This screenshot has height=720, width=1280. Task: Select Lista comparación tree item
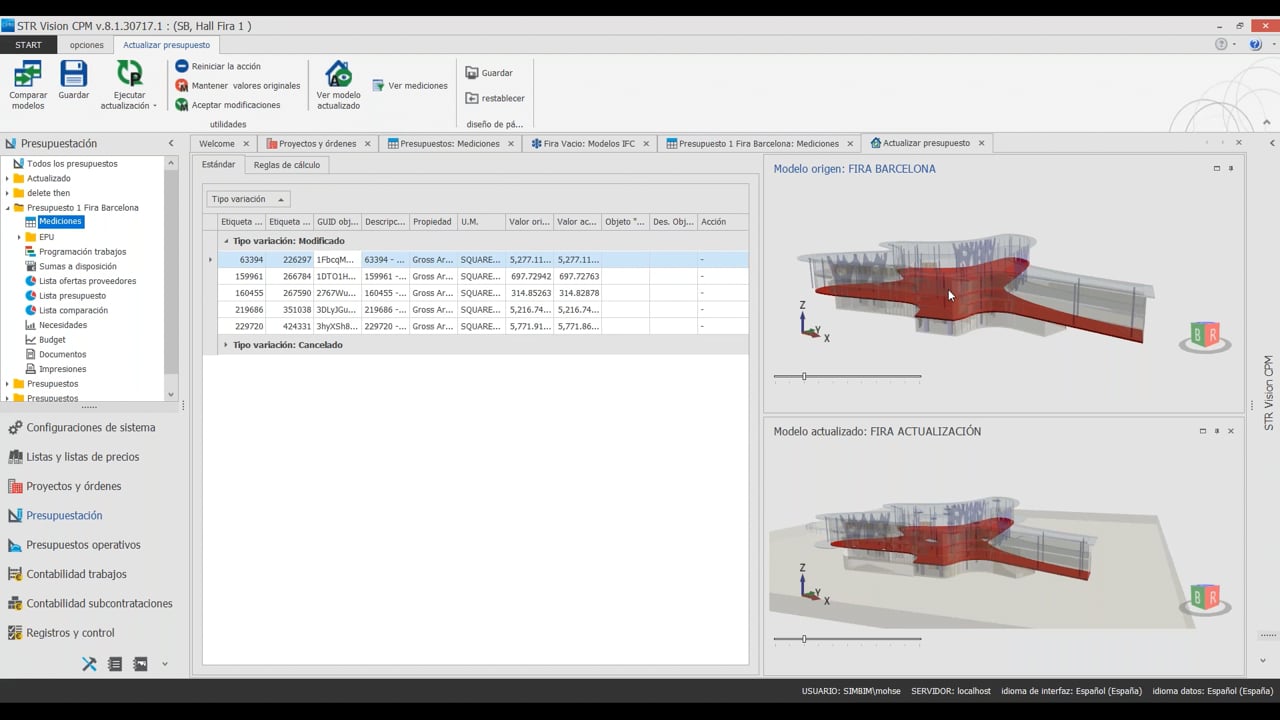point(73,310)
